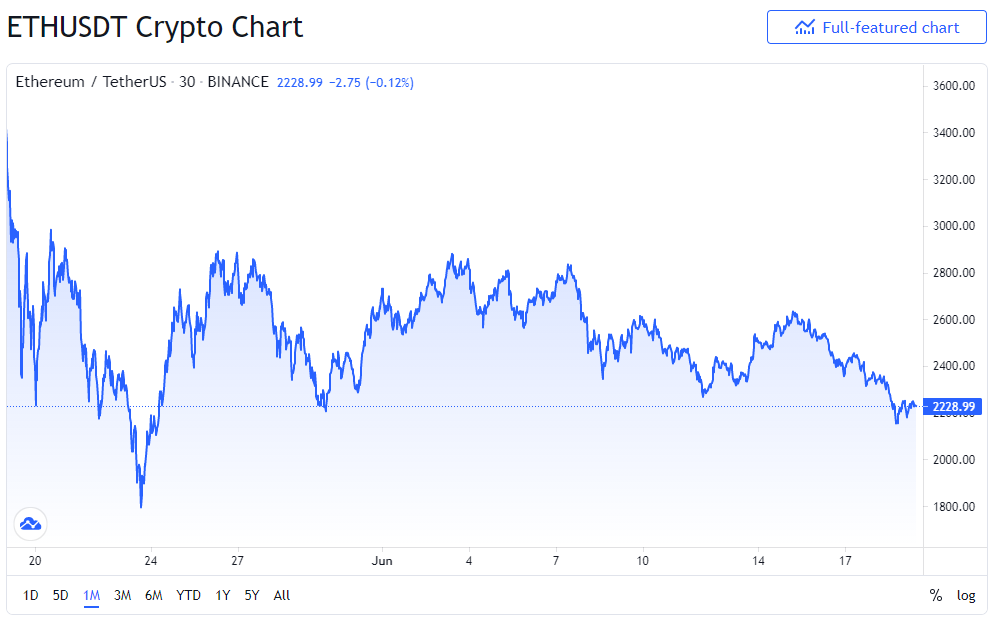
Task: Click chart icon in Full-featured chart button
Action: [x=805, y=28]
